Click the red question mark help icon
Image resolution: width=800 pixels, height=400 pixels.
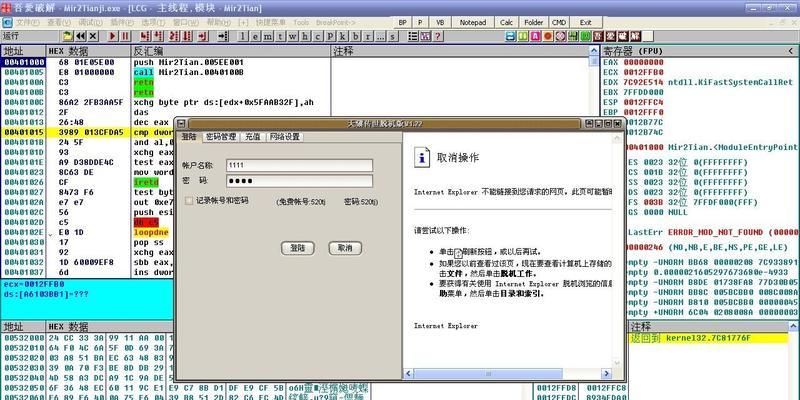(438, 36)
